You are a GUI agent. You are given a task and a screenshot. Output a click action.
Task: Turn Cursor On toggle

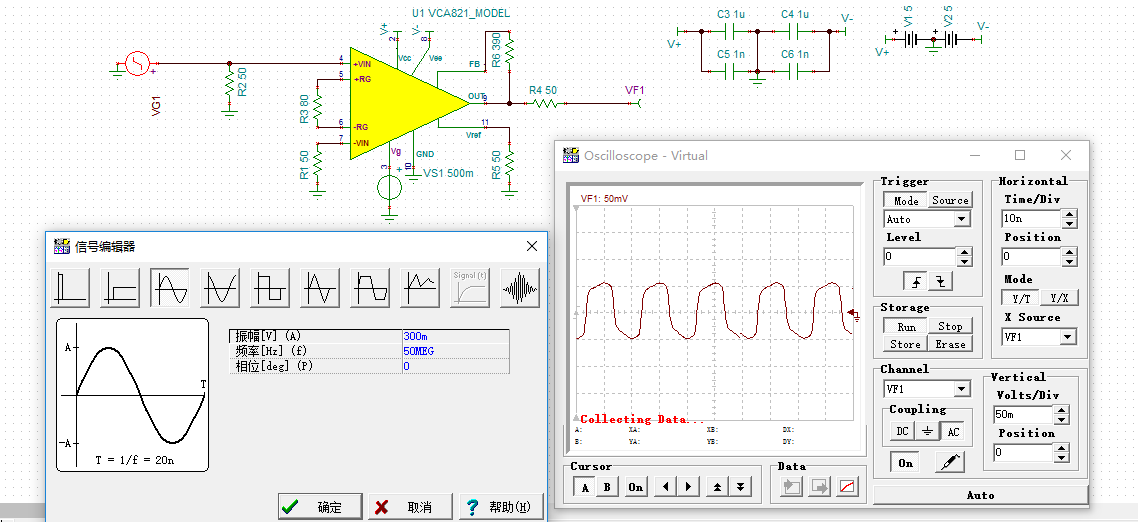[636, 487]
